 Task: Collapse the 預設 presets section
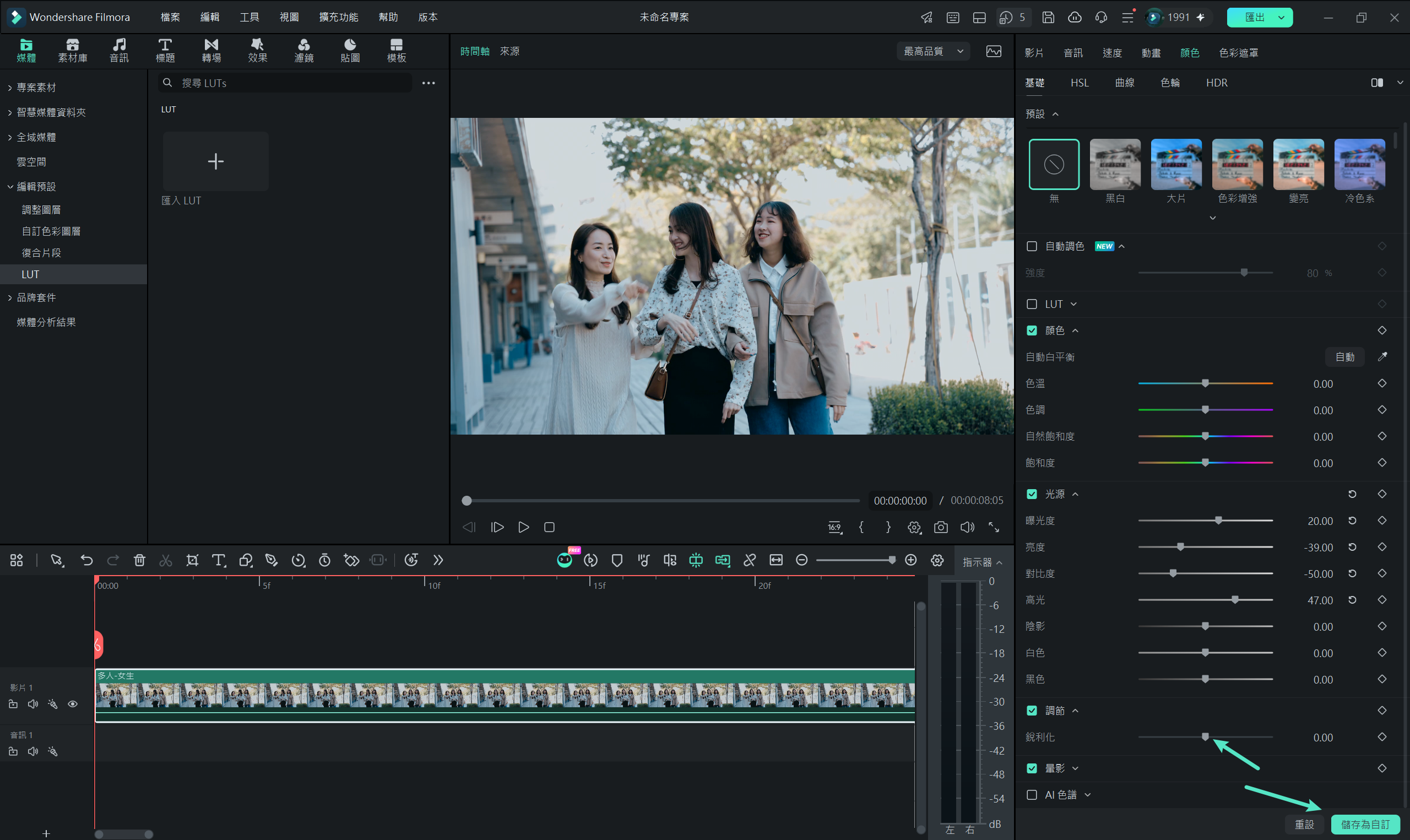(x=1056, y=114)
